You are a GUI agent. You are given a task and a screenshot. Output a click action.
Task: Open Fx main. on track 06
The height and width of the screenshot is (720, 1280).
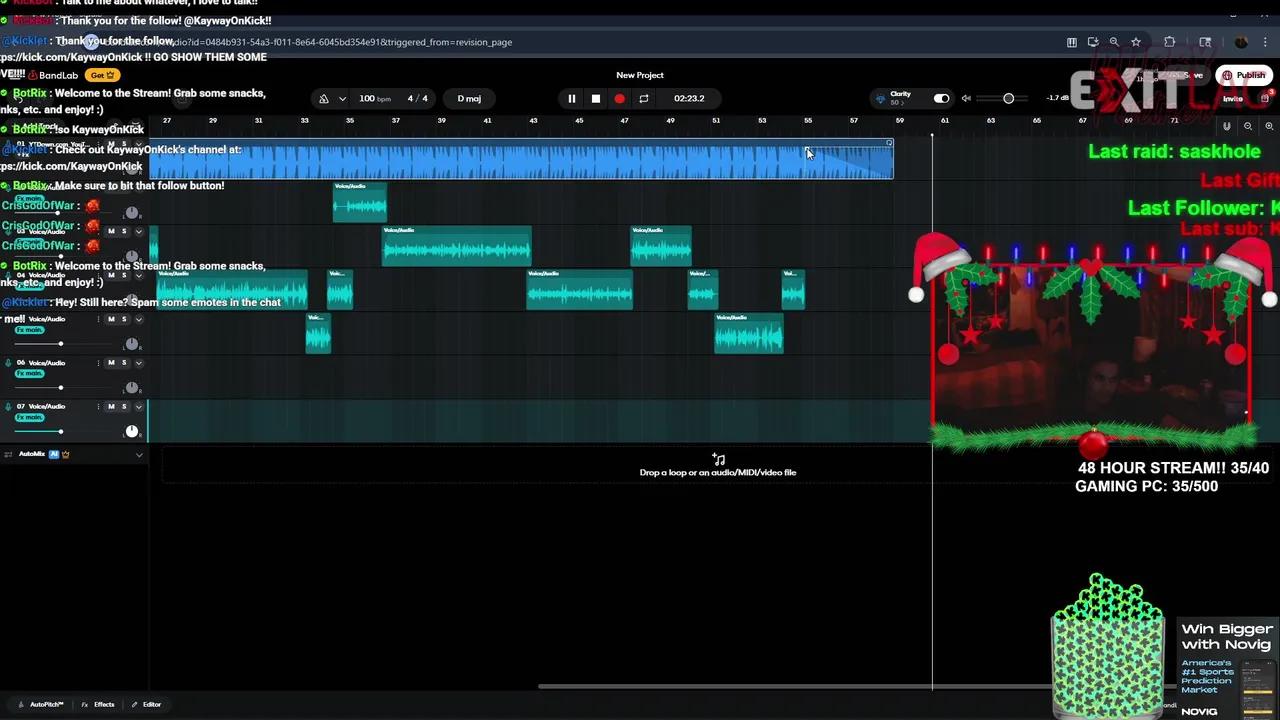point(30,373)
